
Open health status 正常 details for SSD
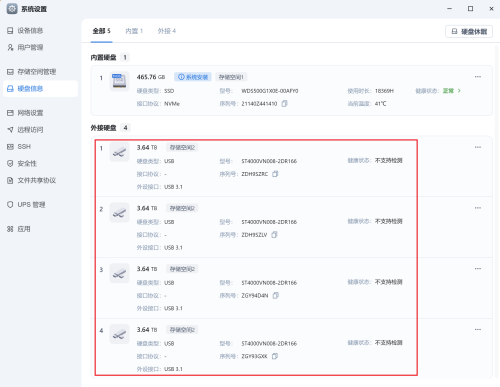coord(451,91)
